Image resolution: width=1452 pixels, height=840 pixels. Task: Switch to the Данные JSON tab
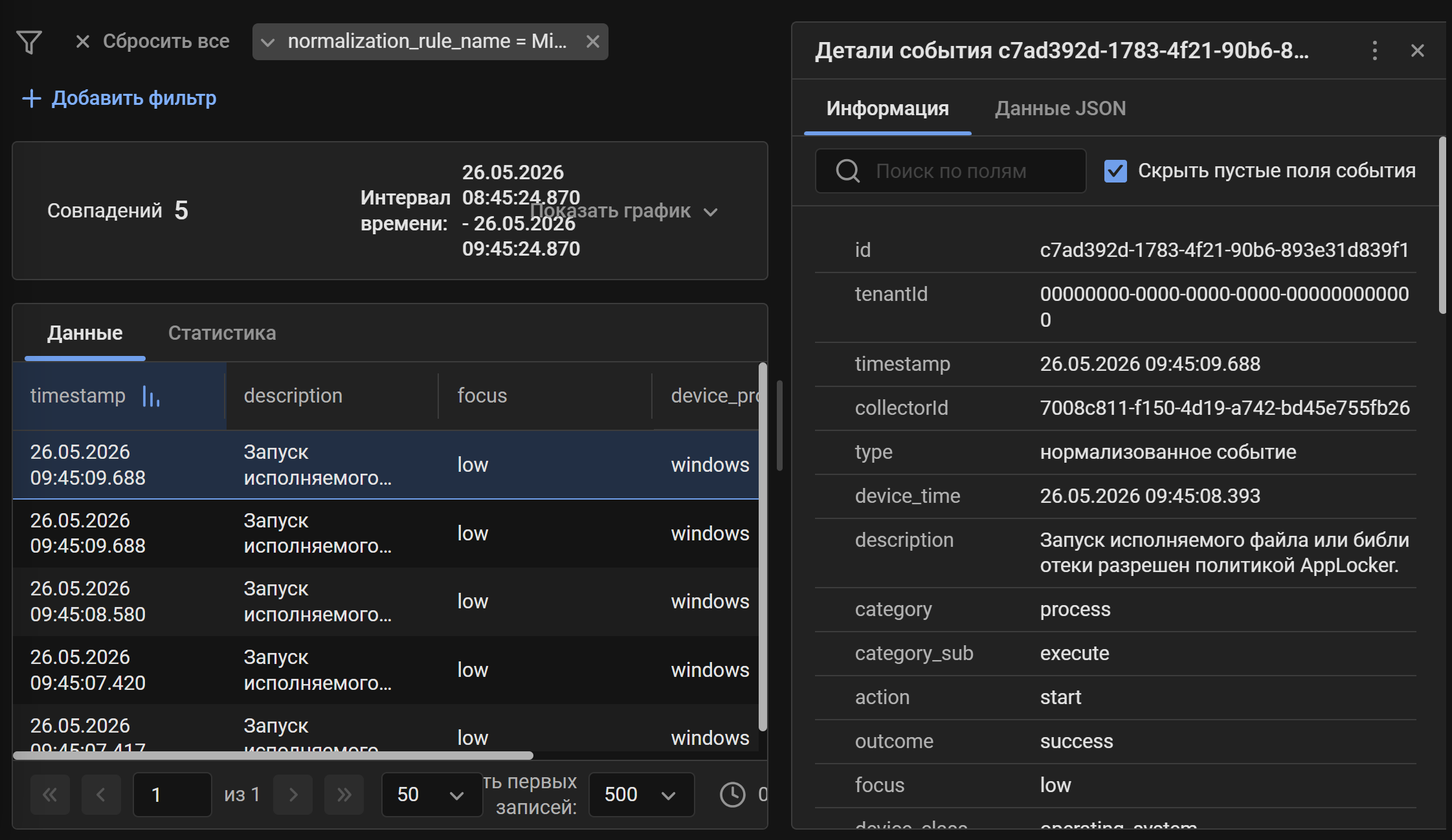[x=1060, y=108]
